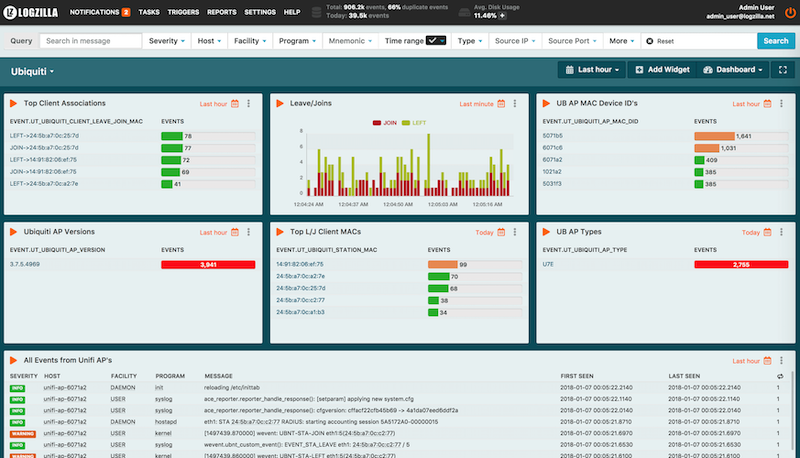Open options menu of Ubiquiti AP Versions
Screen dimensions: 800x458
coord(248,232)
